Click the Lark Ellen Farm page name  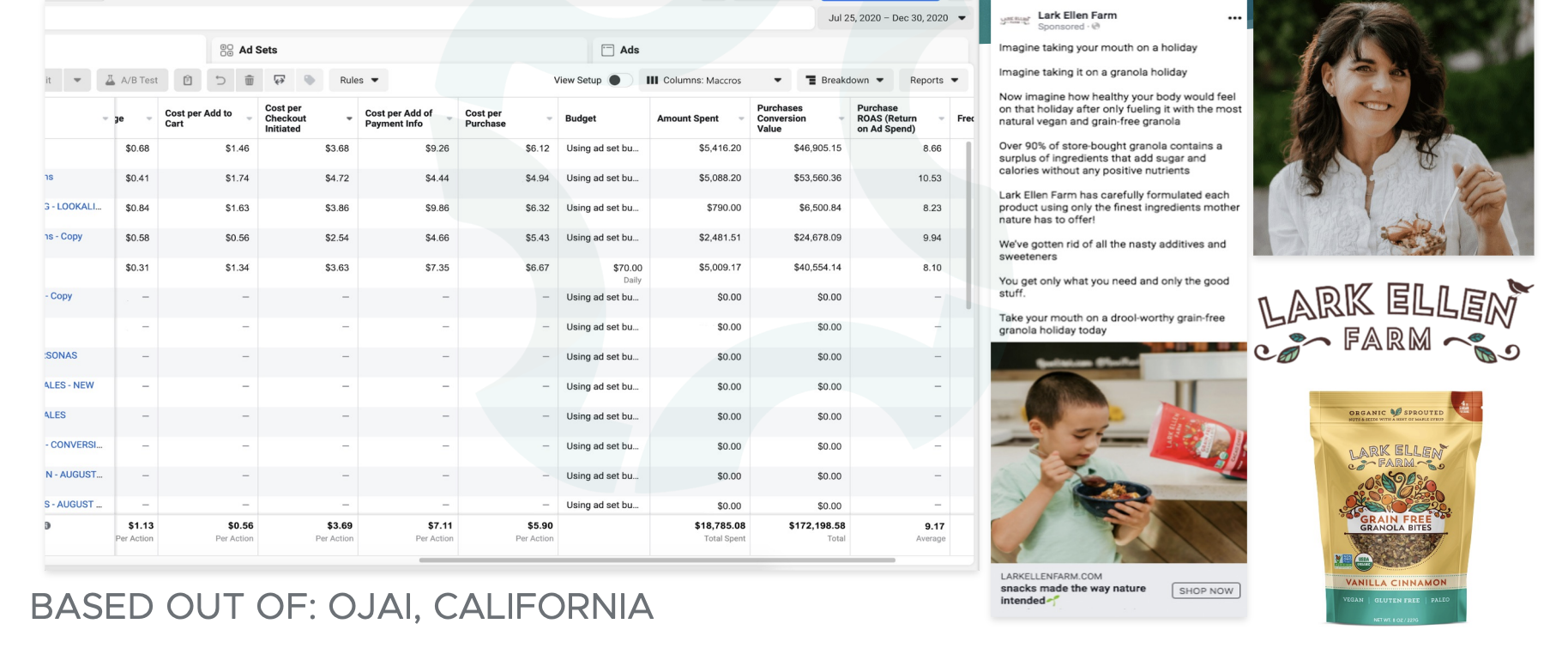pyautogui.click(x=1077, y=15)
